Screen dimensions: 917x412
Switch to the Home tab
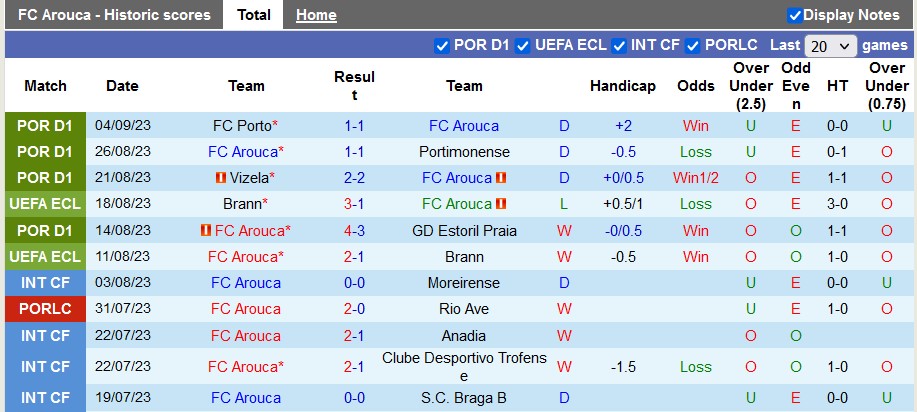click(x=316, y=15)
